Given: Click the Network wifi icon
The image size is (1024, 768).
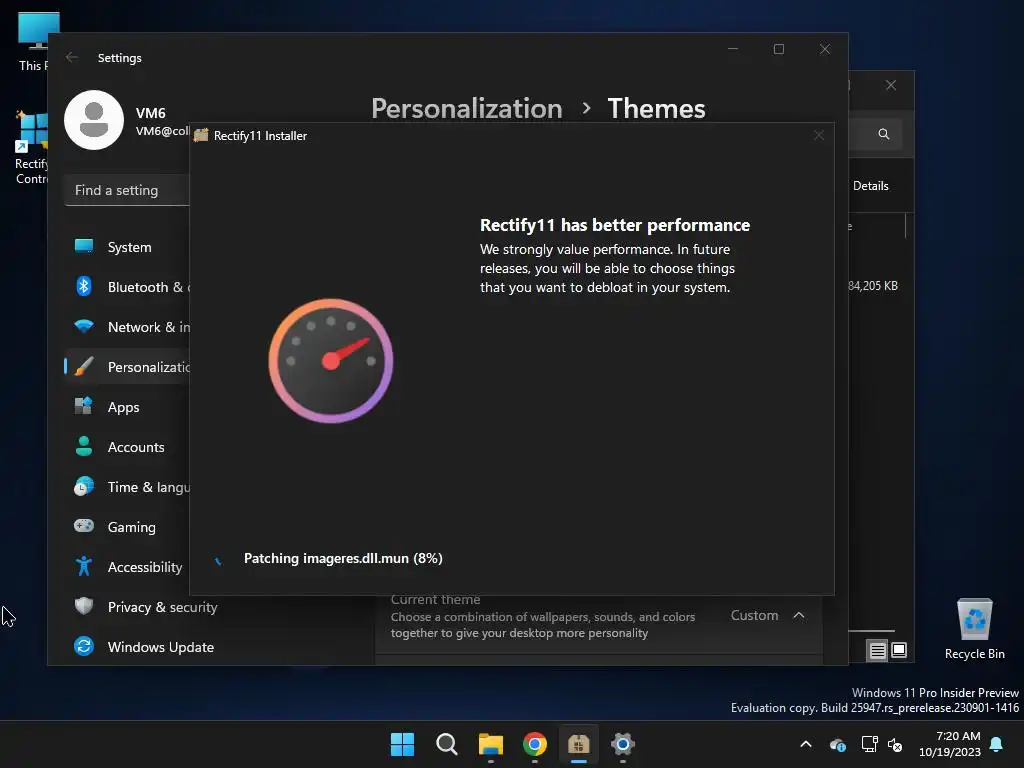Looking at the screenshot, I should [x=84, y=326].
